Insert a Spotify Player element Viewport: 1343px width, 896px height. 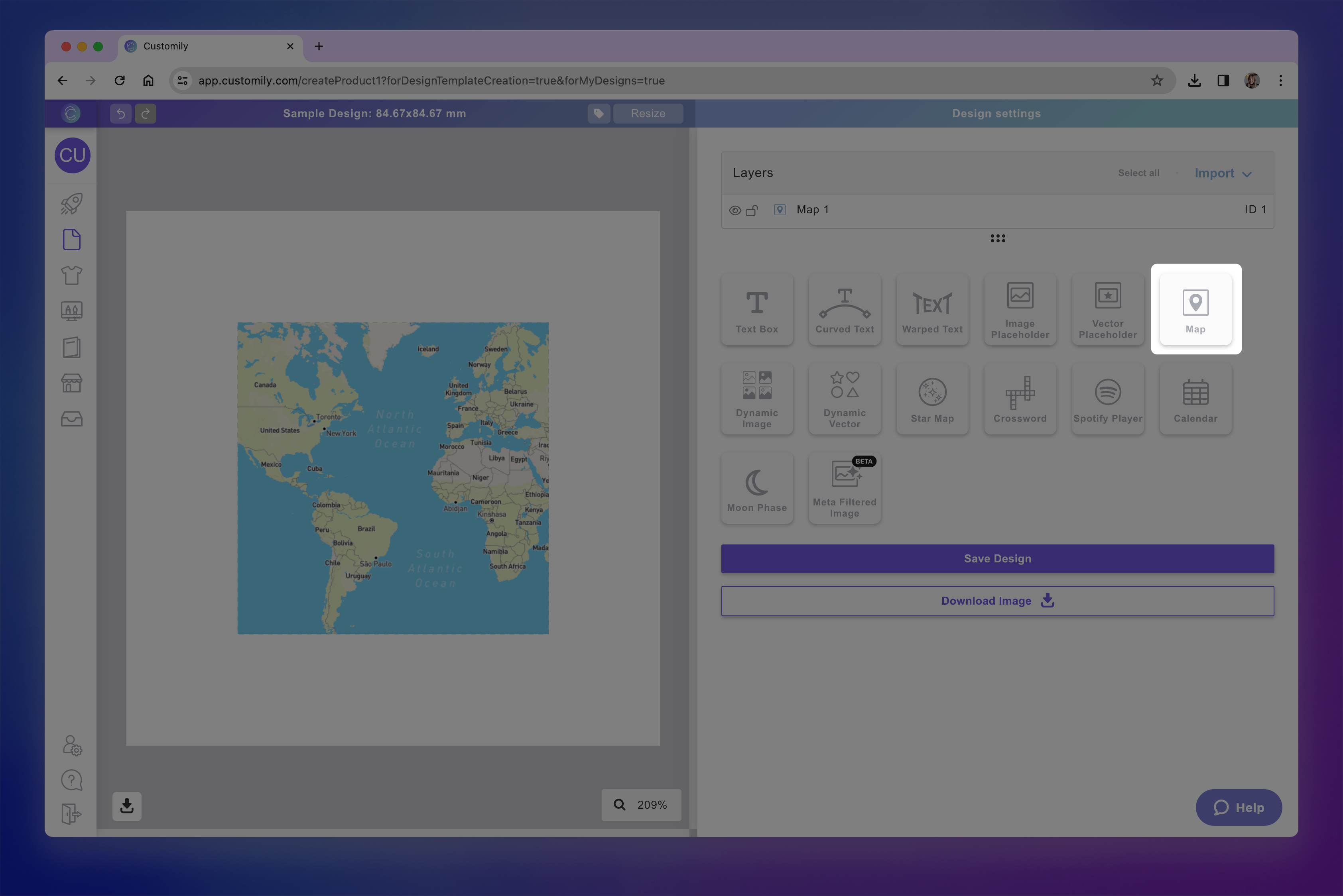tap(1107, 398)
